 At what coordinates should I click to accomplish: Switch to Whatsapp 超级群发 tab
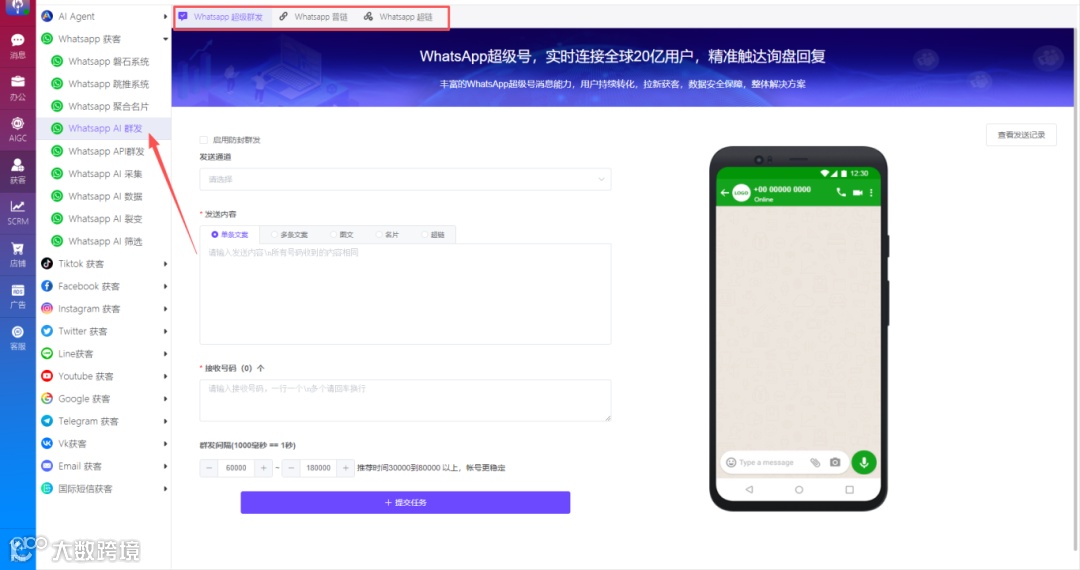tap(221, 17)
